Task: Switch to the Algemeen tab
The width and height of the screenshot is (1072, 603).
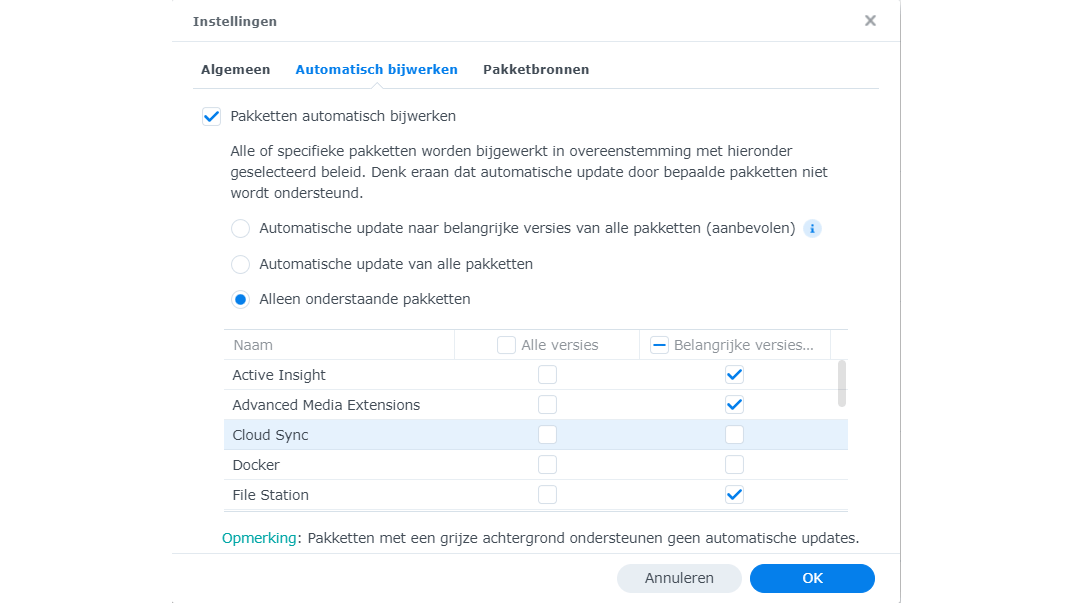Action: pyautogui.click(x=235, y=70)
